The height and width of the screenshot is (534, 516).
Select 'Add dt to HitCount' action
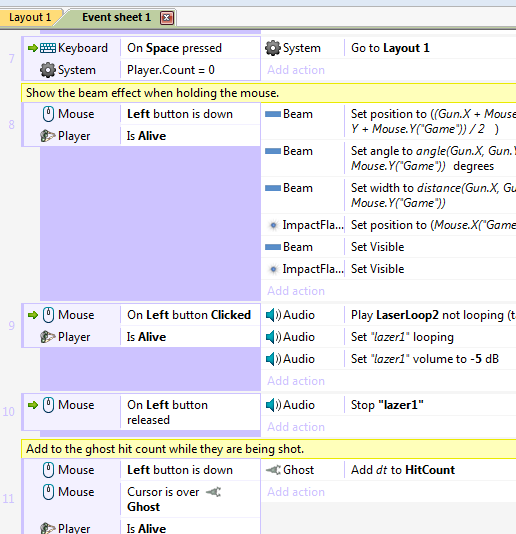coord(403,470)
